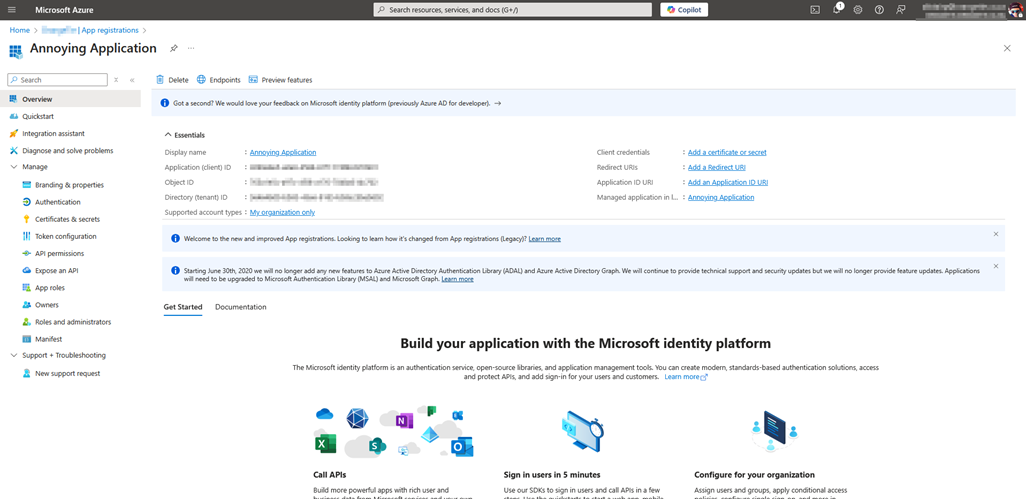Go to App registrations breadcrumb

point(110,30)
